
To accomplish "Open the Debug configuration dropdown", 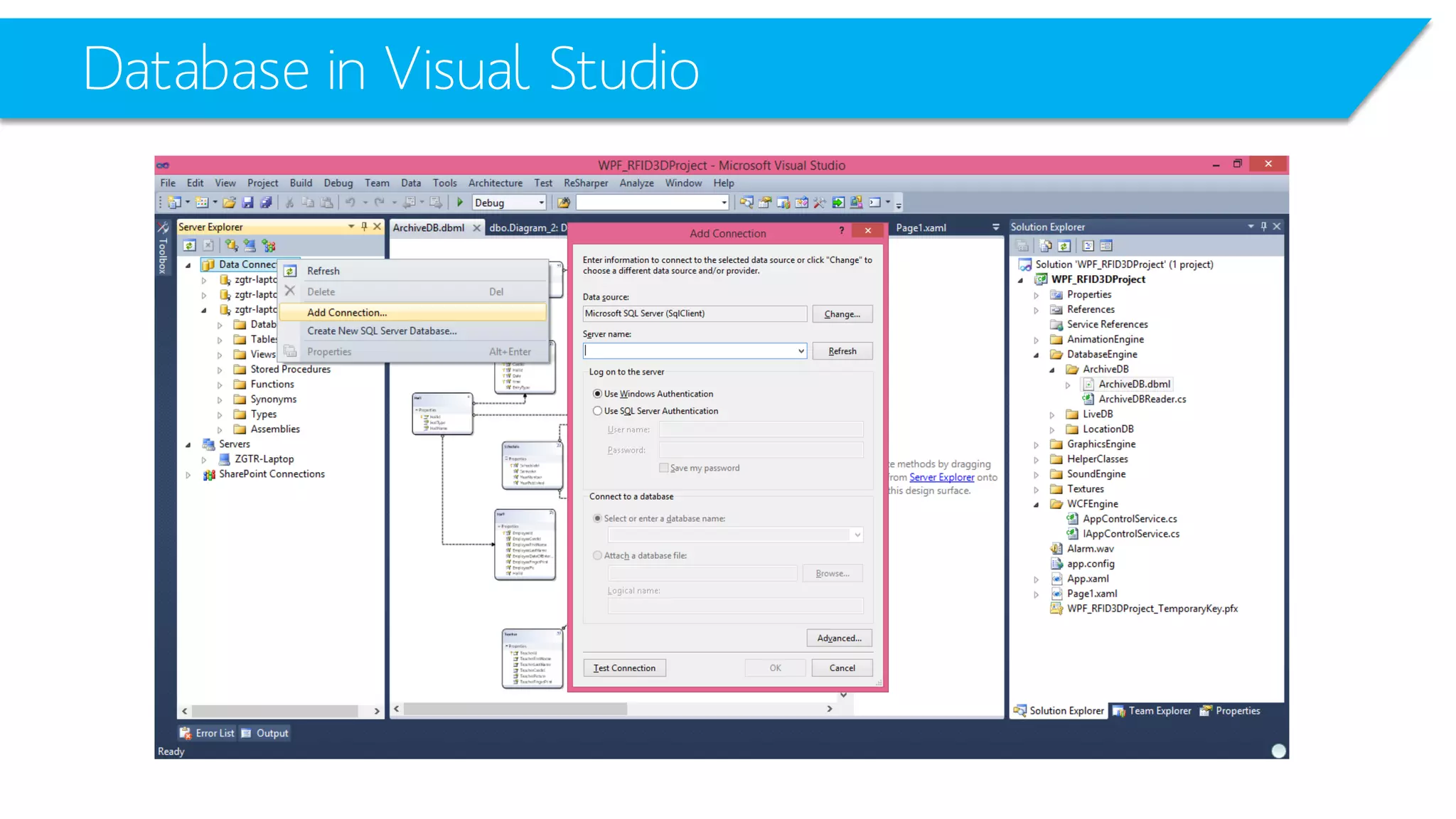I will coord(541,203).
